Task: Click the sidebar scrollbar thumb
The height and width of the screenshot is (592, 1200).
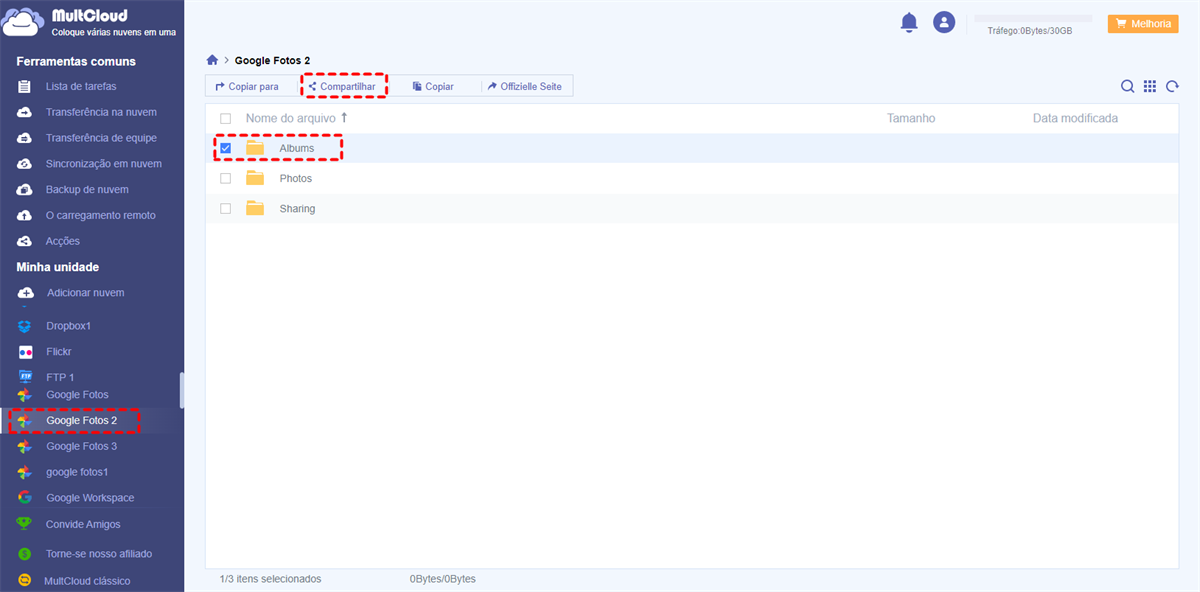Action: [x=181, y=390]
